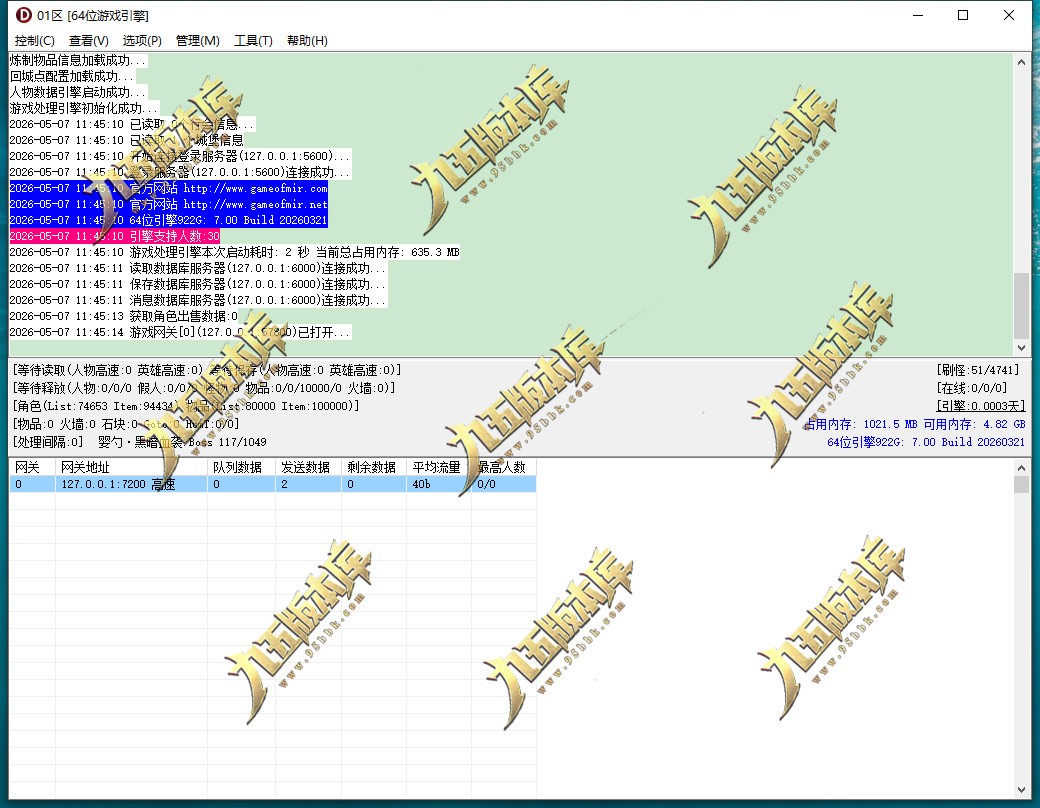
Task: Open the 查看(V) menu
Action: 88,40
